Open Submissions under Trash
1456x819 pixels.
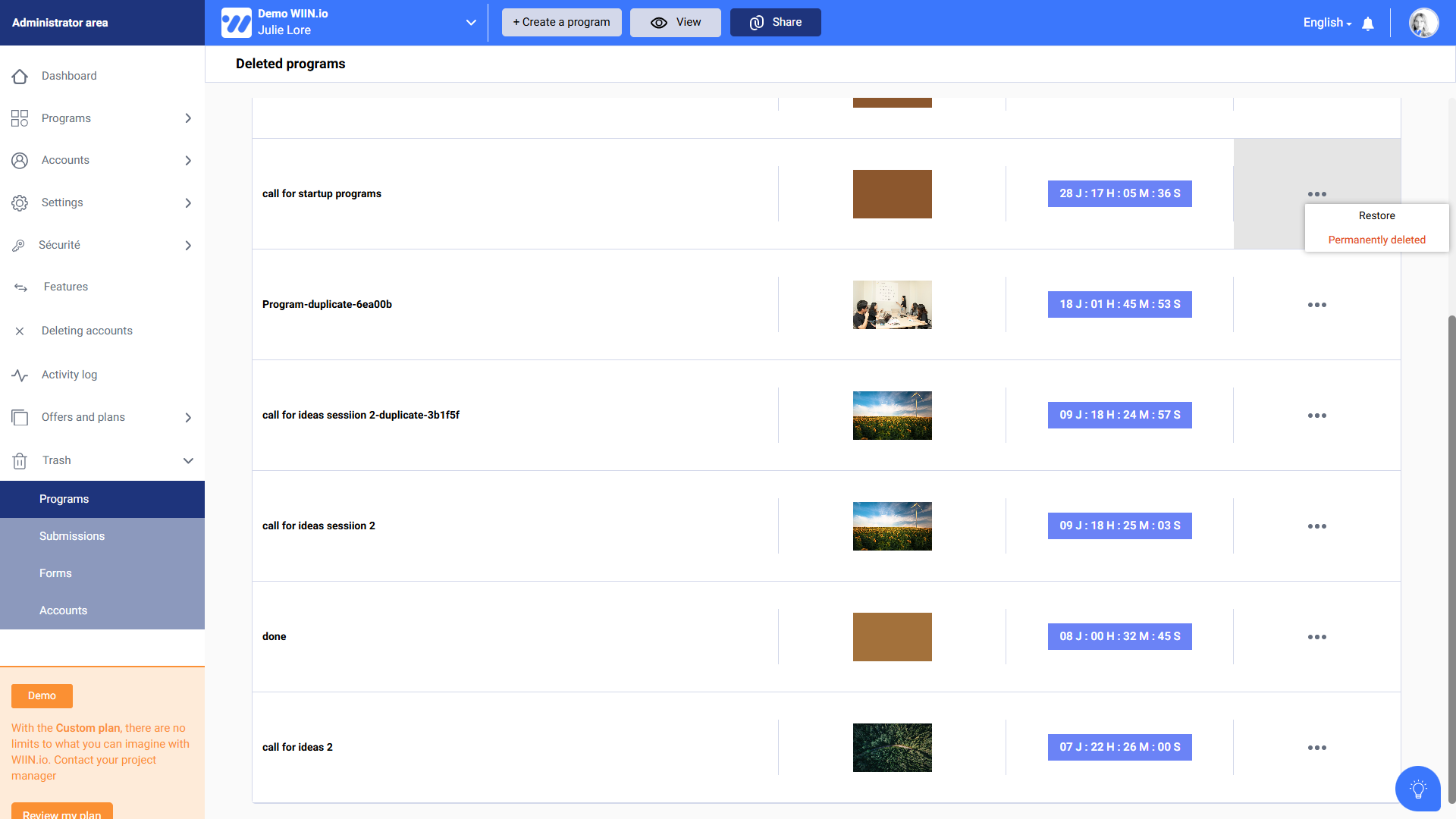point(72,536)
